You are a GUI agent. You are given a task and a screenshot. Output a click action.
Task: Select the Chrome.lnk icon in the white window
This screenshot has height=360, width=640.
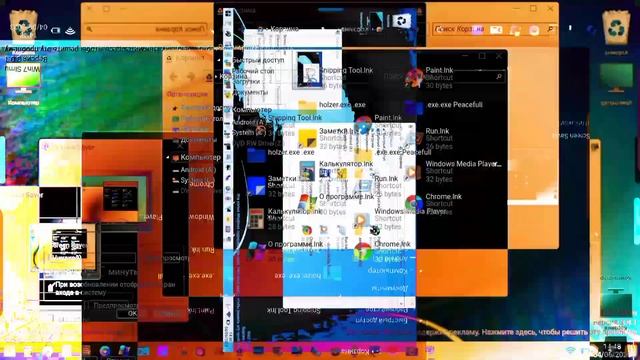(x=362, y=250)
